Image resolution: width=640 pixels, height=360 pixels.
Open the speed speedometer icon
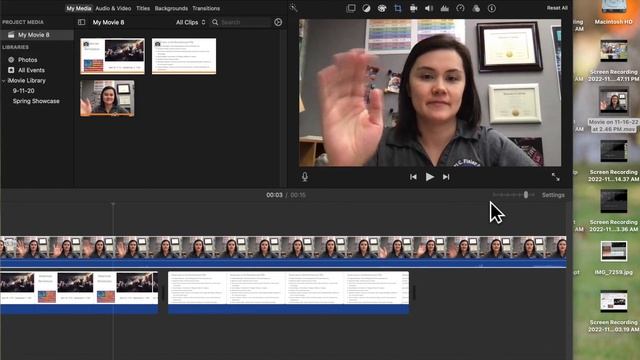tap(460, 8)
